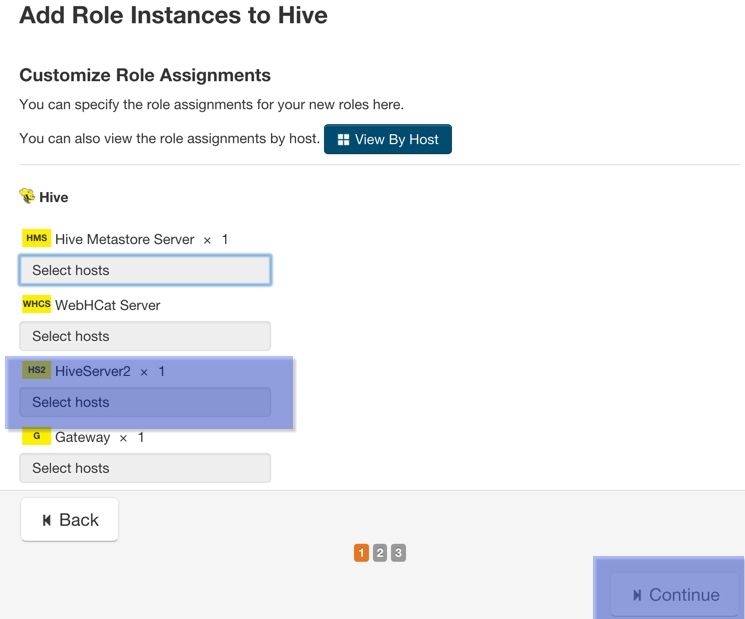The width and height of the screenshot is (745, 619).
Task: Click the grid icon on View By Host
Action: tap(343, 140)
